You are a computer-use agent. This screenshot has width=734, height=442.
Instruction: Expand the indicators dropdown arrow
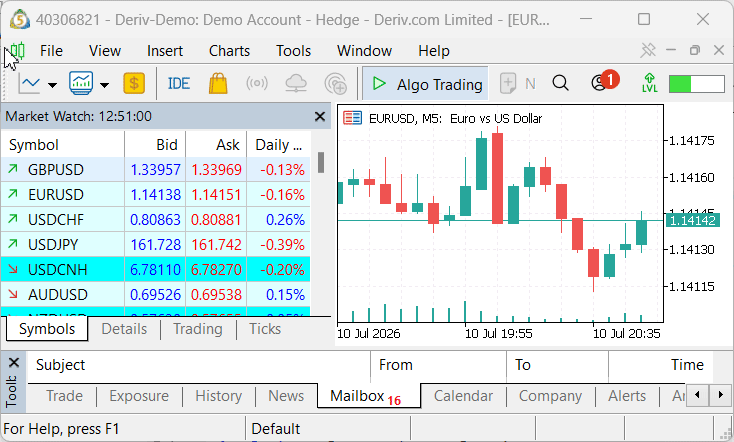(x=104, y=85)
